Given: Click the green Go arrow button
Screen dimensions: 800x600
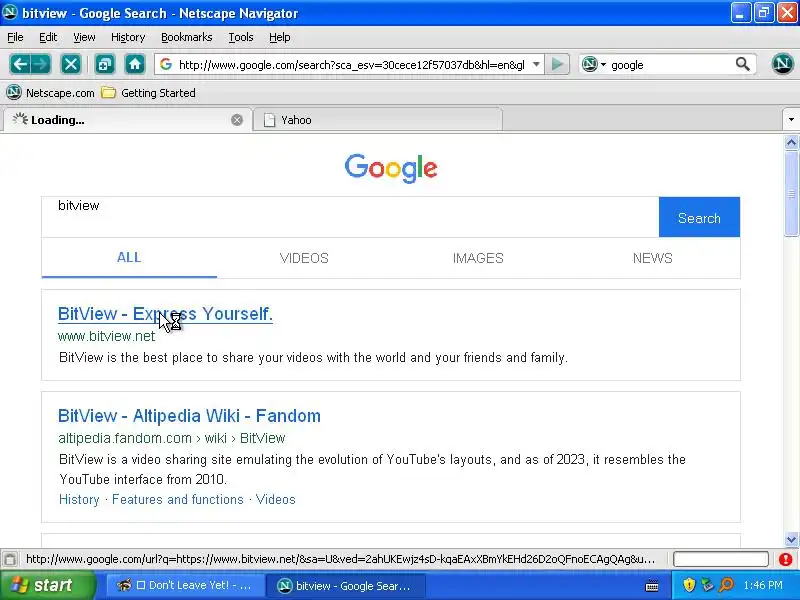Looking at the screenshot, I should (557, 64).
